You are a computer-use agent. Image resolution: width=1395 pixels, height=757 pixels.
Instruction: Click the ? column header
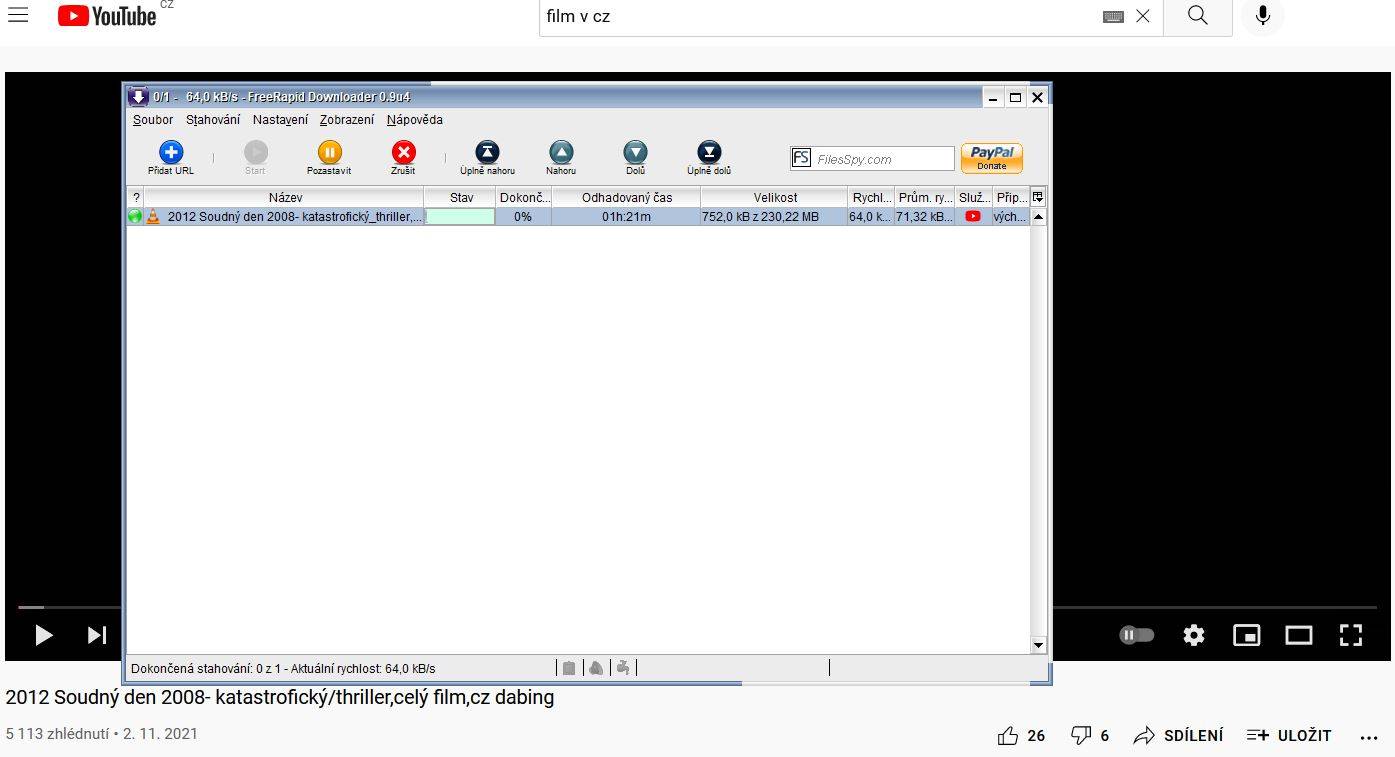136,198
